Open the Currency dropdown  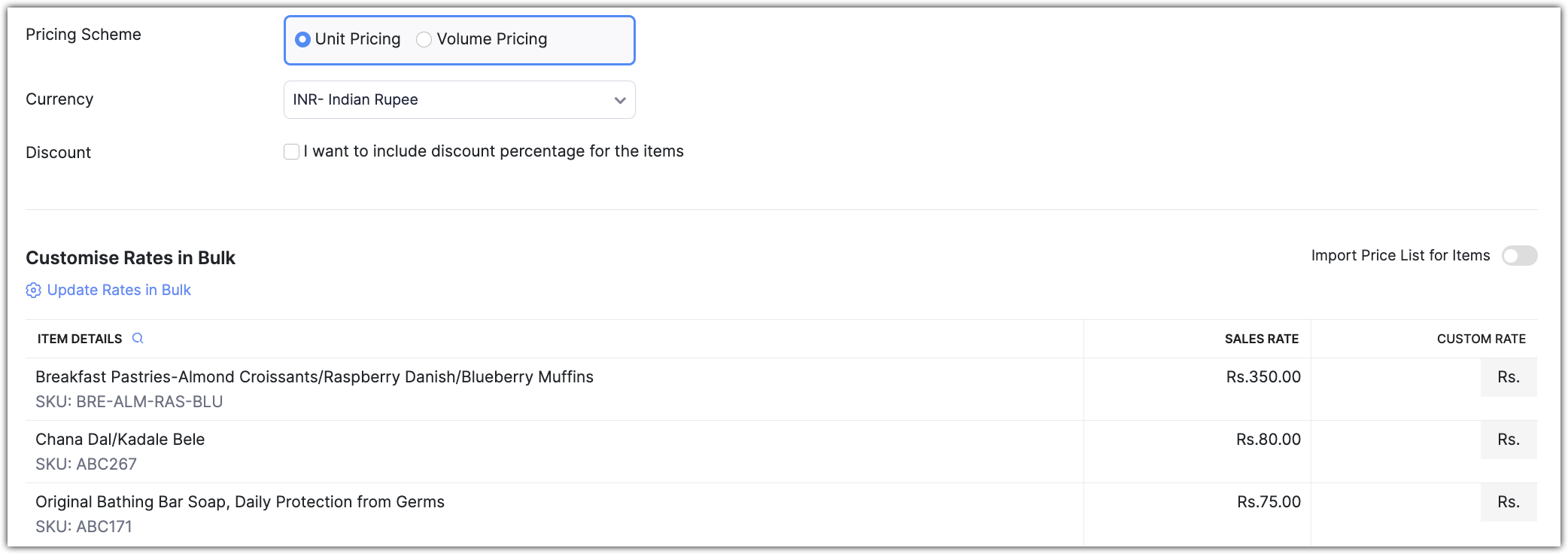point(459,100)
